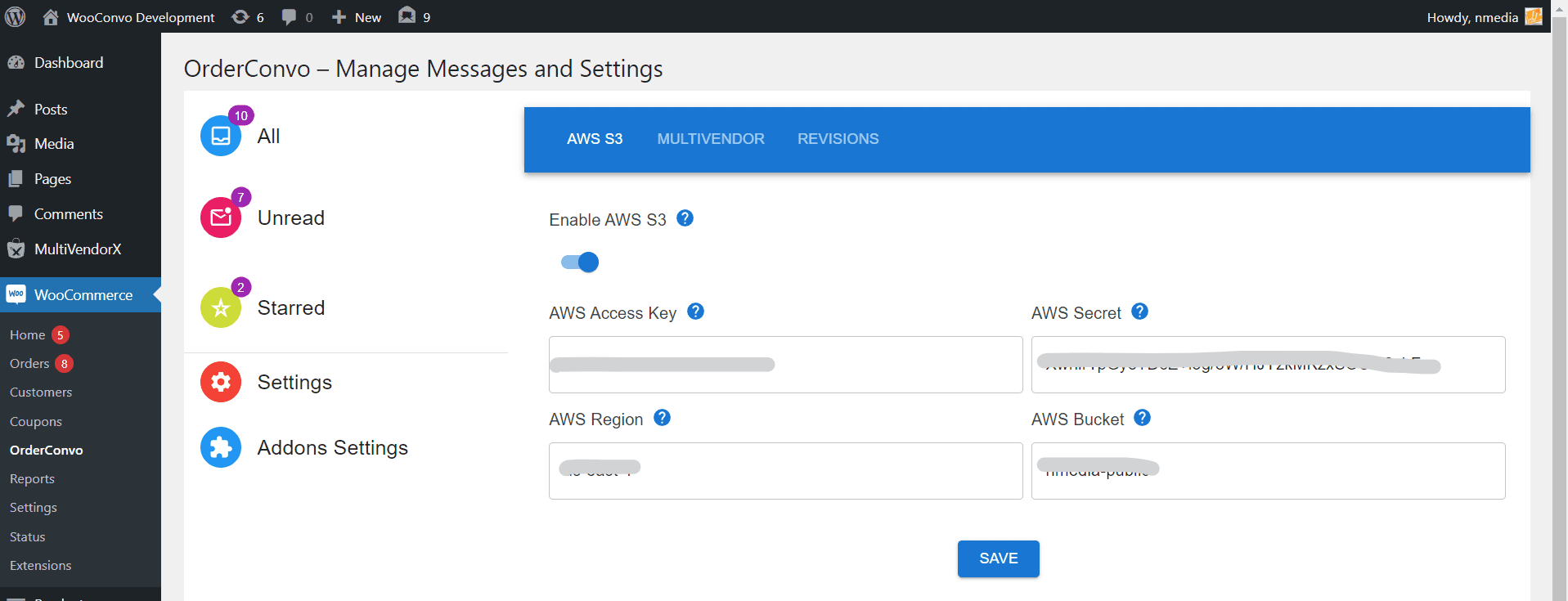Click the WordPress logo icon
Viewport: 1568px width, 601px height.
click(x=16, y=16)
